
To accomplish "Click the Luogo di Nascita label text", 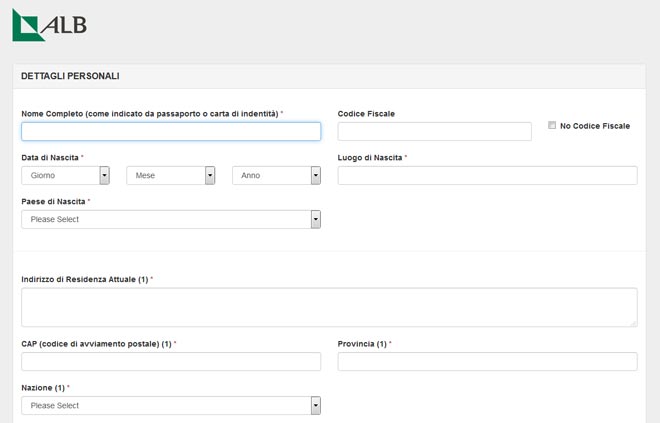I will point(370,158).
